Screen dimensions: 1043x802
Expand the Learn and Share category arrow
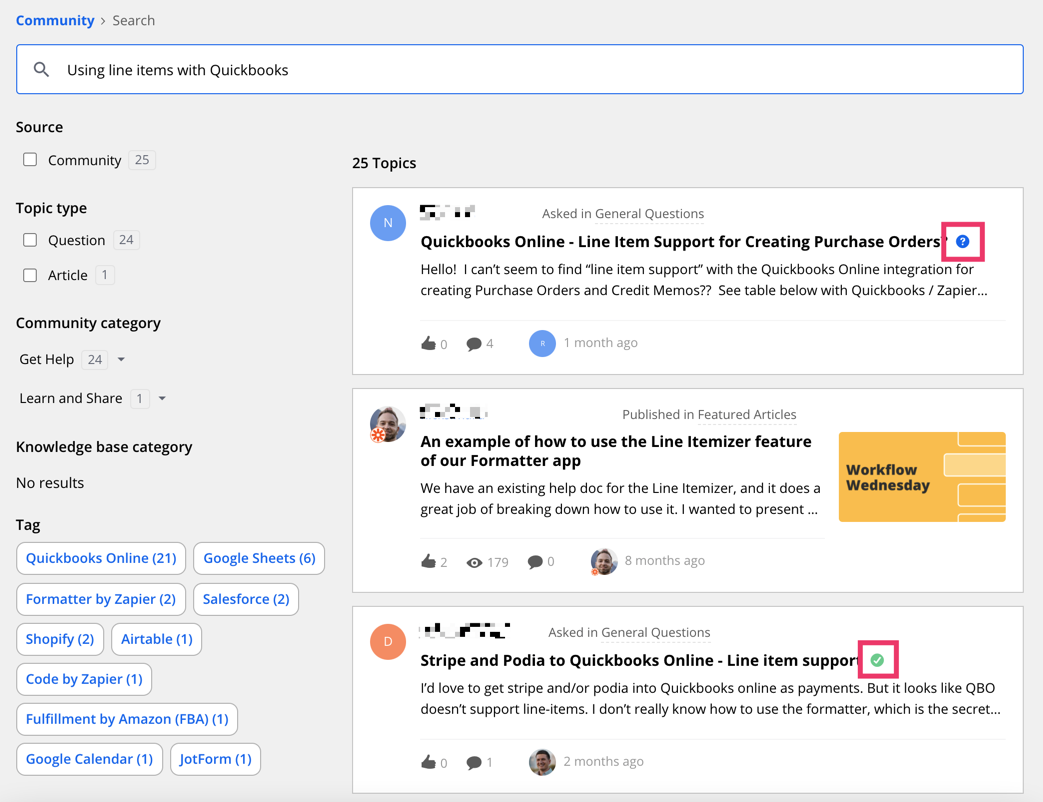coord(162,399)
